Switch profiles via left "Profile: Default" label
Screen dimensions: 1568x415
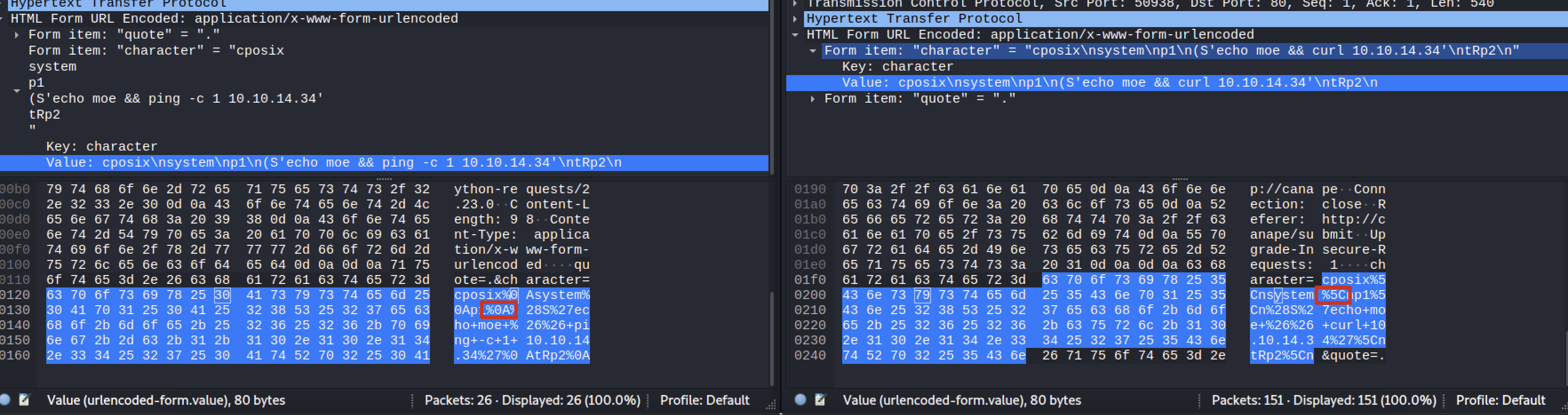click(704, 400)
